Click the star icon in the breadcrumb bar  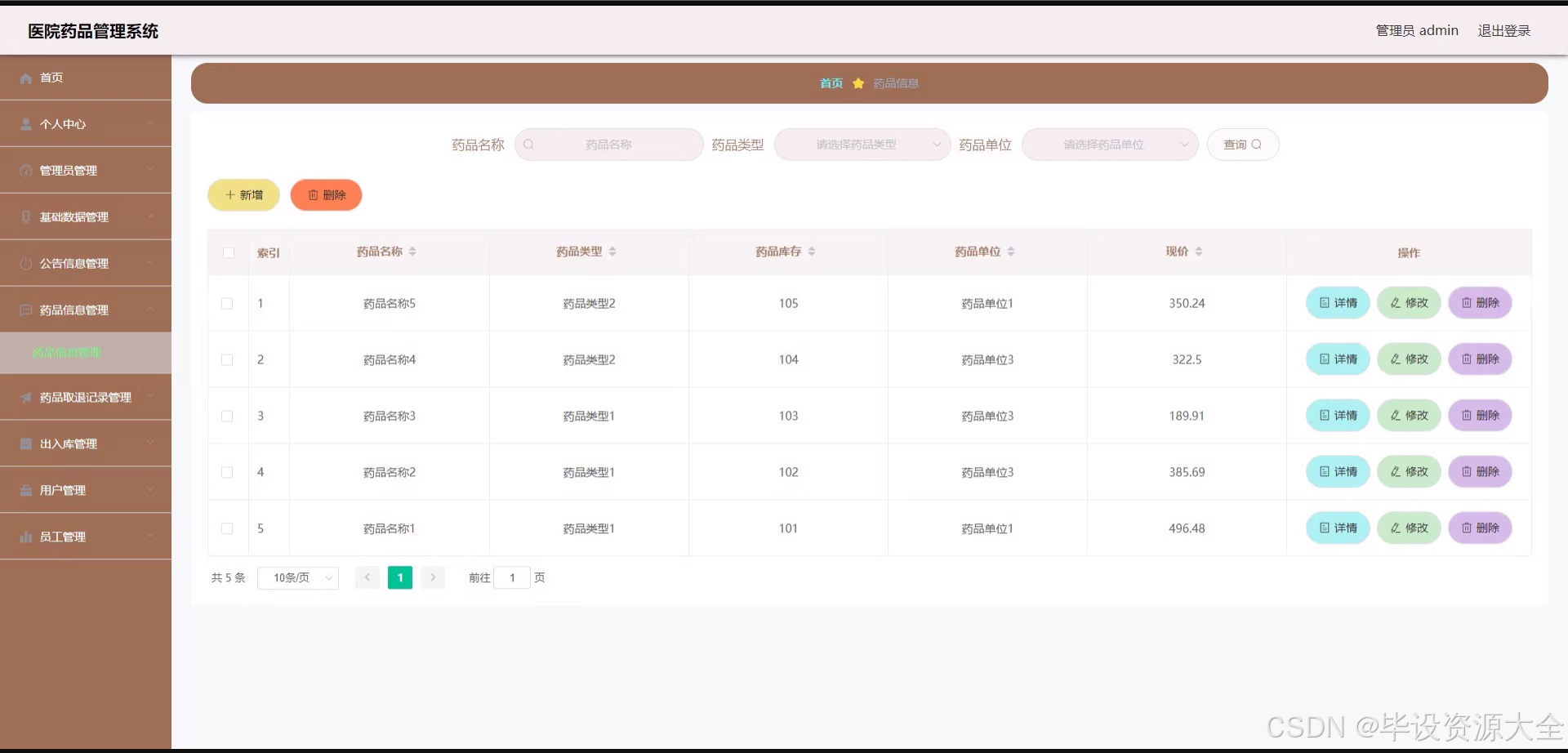858,83
